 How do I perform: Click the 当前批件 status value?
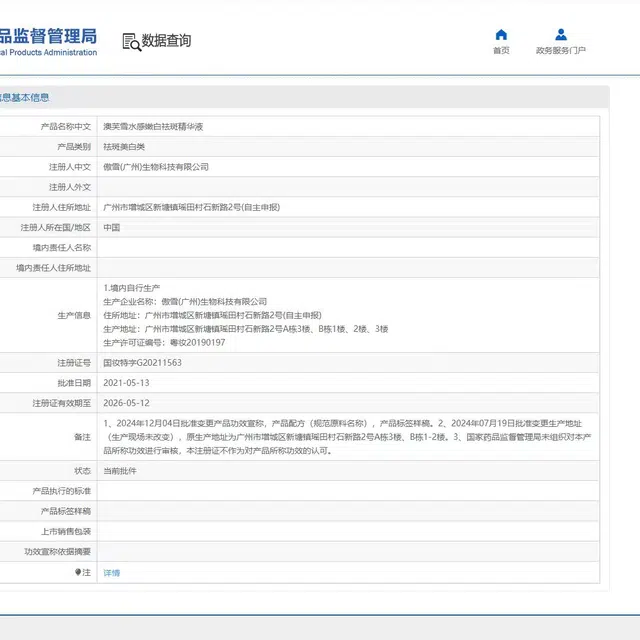point(120,470)
